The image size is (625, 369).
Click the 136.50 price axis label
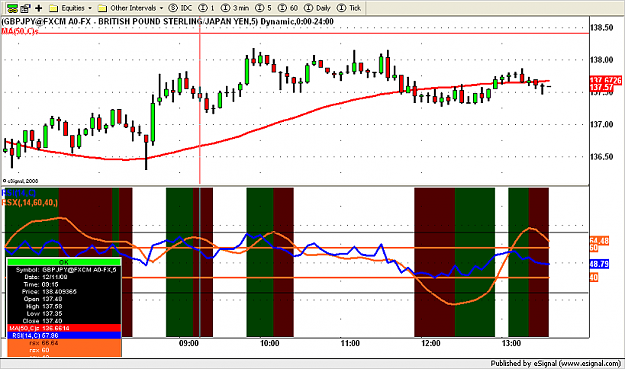(601, 157)
